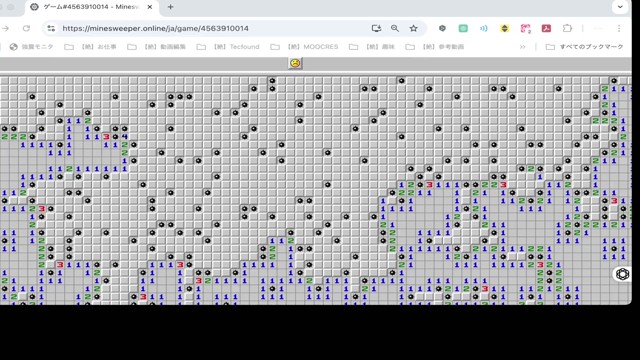The height and width of the screenshot is (360, 640).
Task: Close the Minesweeper game tab
Action: point(150,7)
